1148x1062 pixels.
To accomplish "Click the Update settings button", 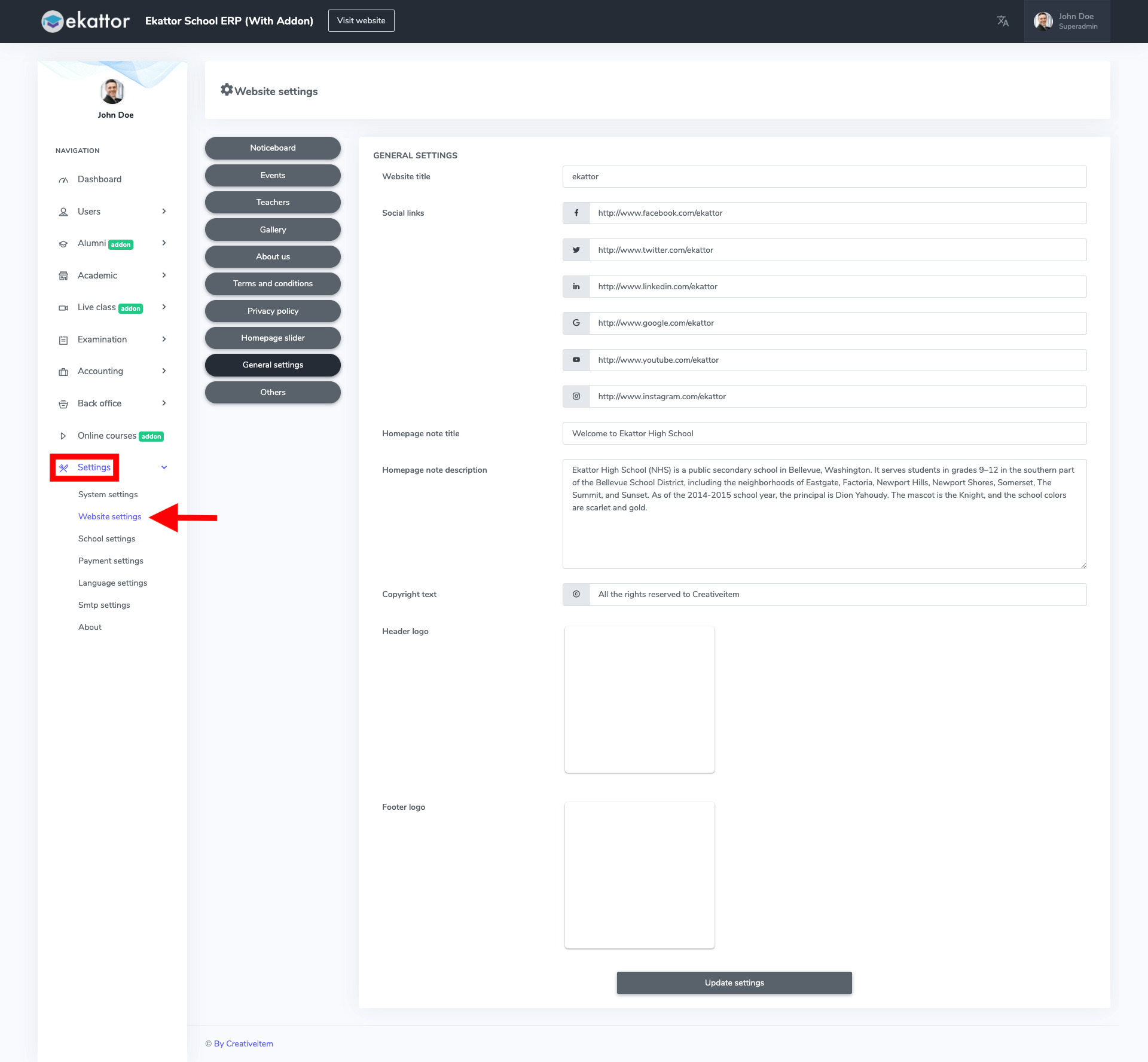I will pyautogui.click(x=734, y=983).
